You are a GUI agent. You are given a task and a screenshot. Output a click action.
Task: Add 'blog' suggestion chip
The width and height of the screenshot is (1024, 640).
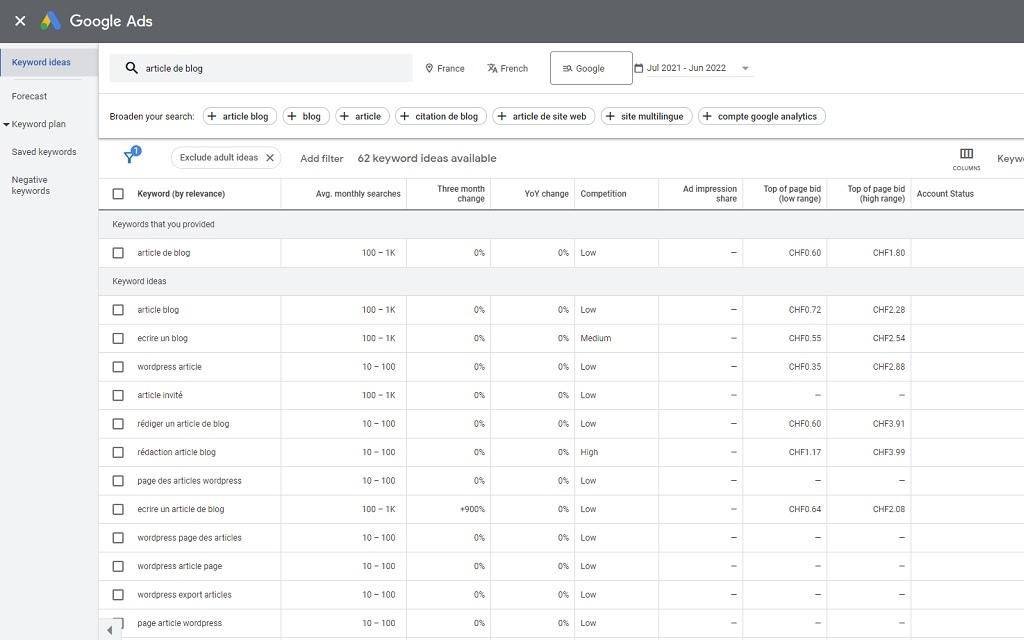[x=306, y=116]
